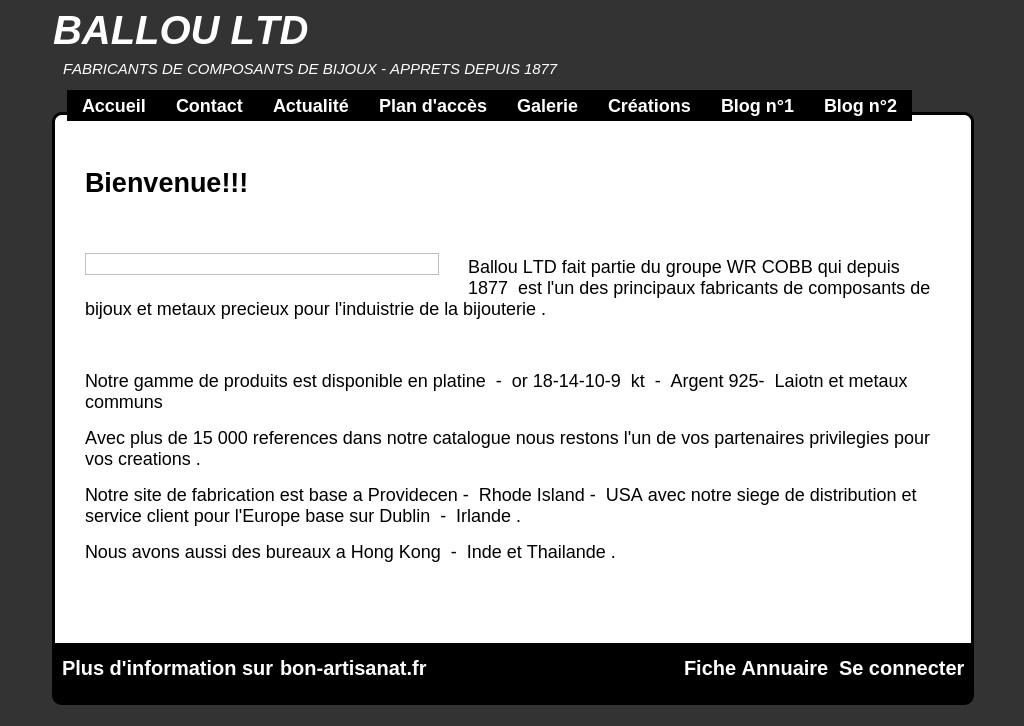The width and height of the screenshot is (1024, 726).
Task: Click the paragraph starting 'Notre gamme de produits'
Action: 496,391
